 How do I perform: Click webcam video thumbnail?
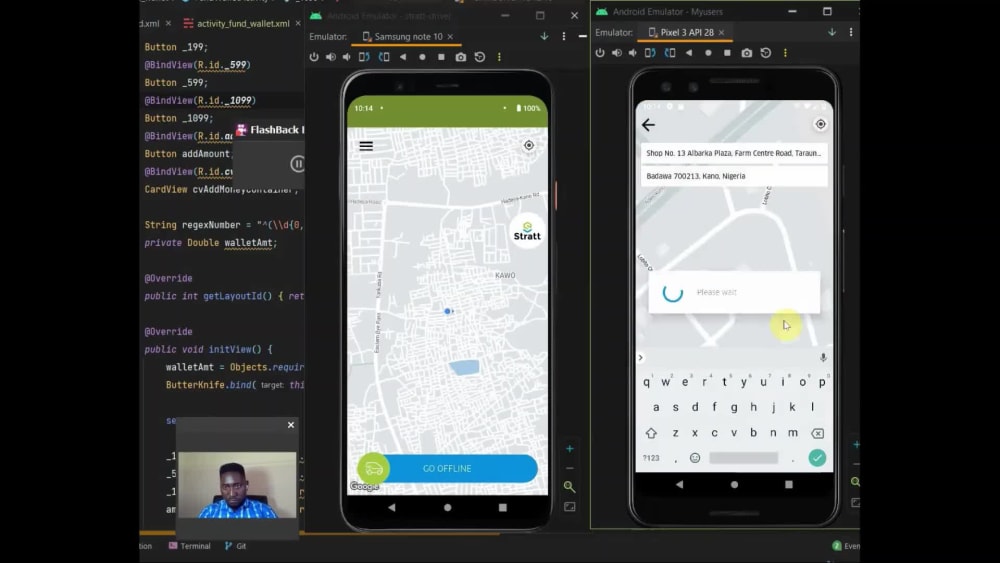[237, 485]
